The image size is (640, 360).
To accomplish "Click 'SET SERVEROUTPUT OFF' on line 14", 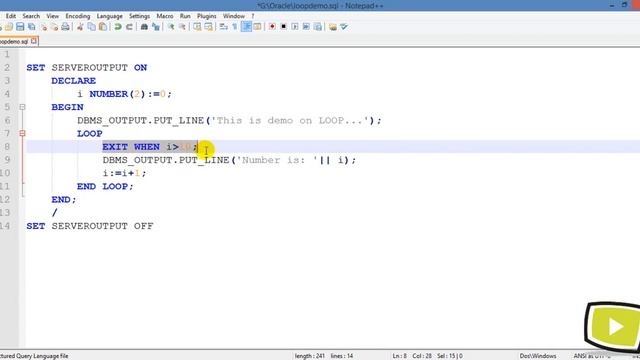I will [x=90, y=226].
